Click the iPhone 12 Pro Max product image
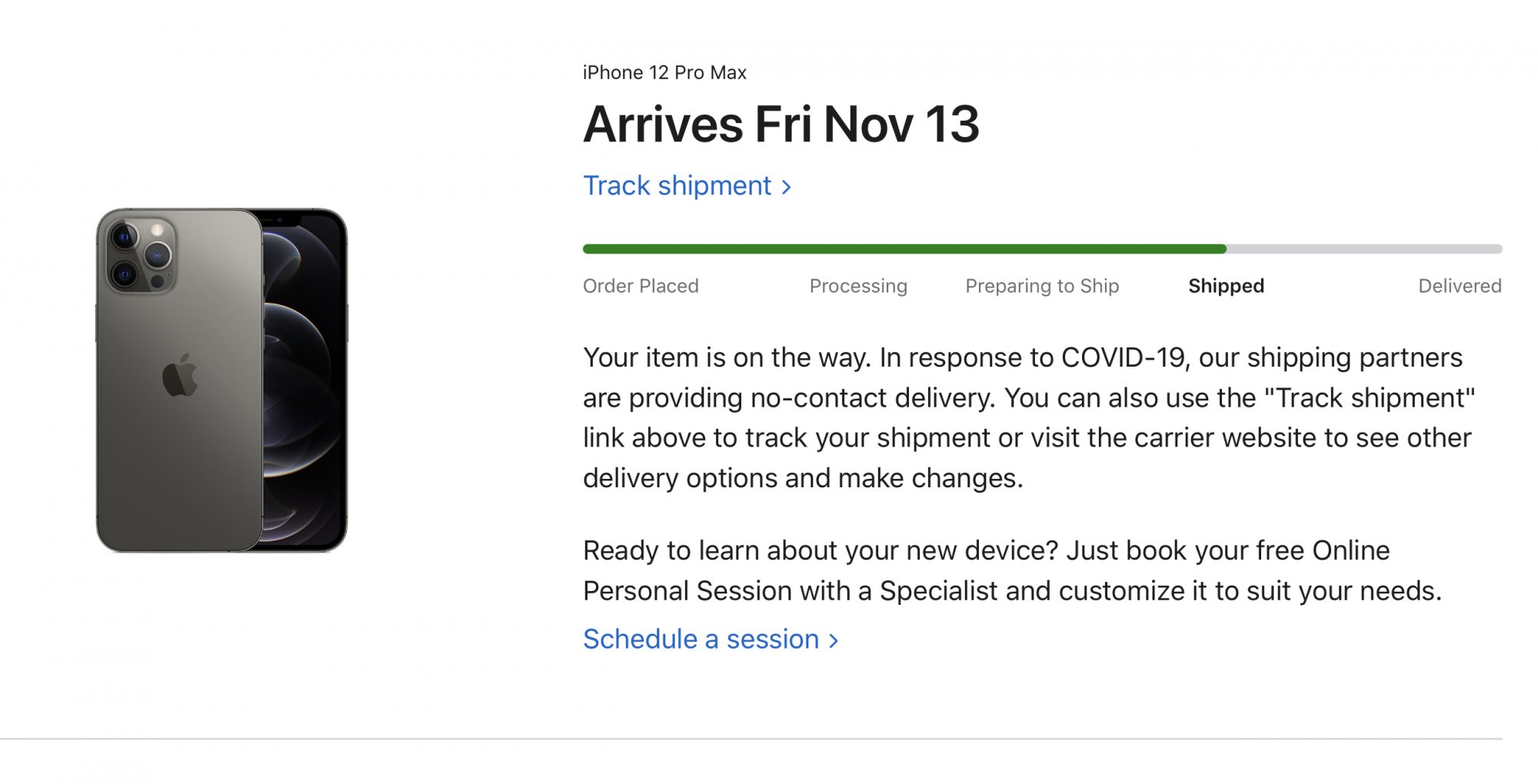 point(221,380)
